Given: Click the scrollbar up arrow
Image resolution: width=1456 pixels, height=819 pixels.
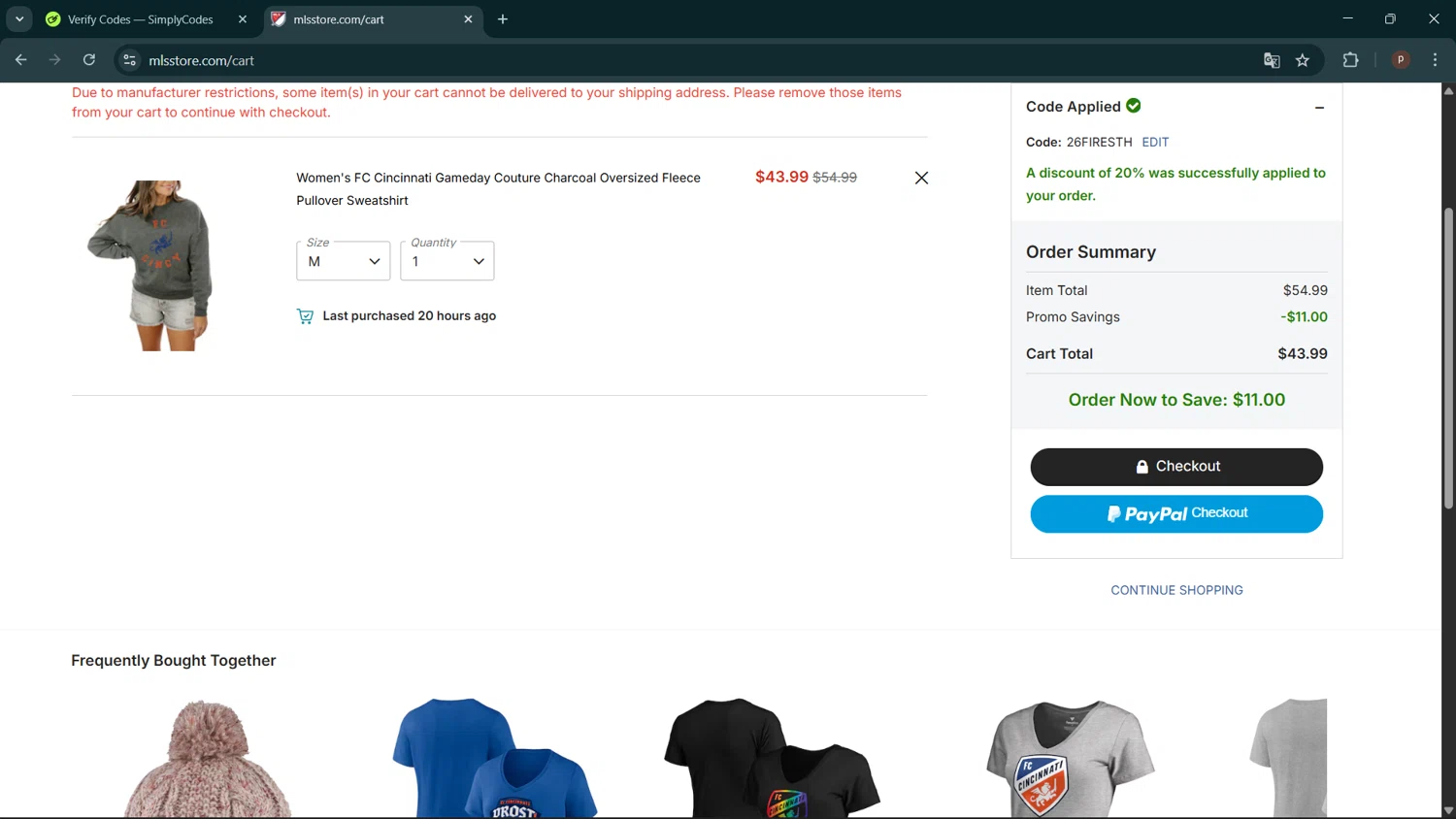Looking at the screenshot, I should pos(1448,91).
